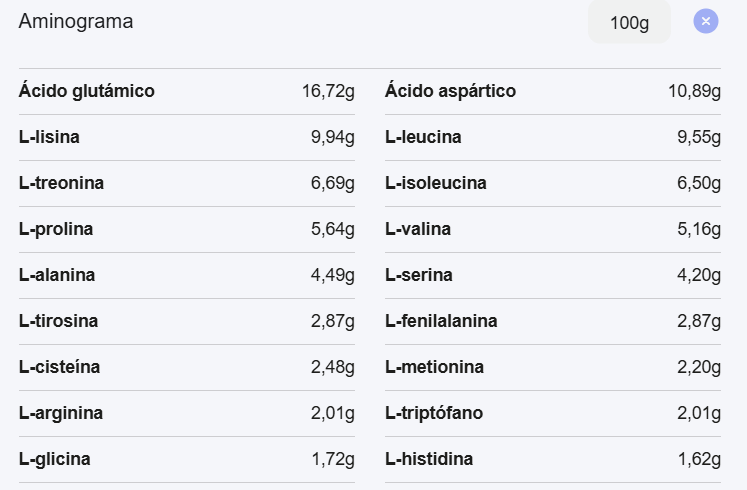Select the Ácido glutámico row
This screenshot has width=747, height=490.
pos(187,91)
